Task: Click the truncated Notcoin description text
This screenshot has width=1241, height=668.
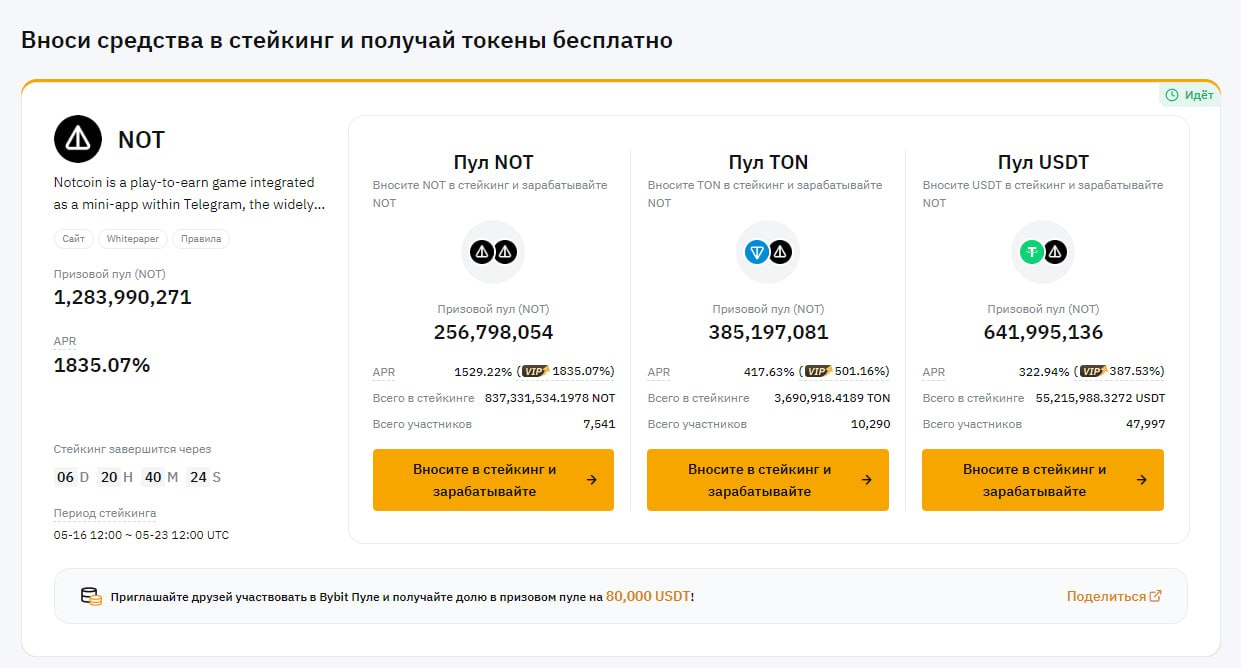Action: [x=188, y=194]
